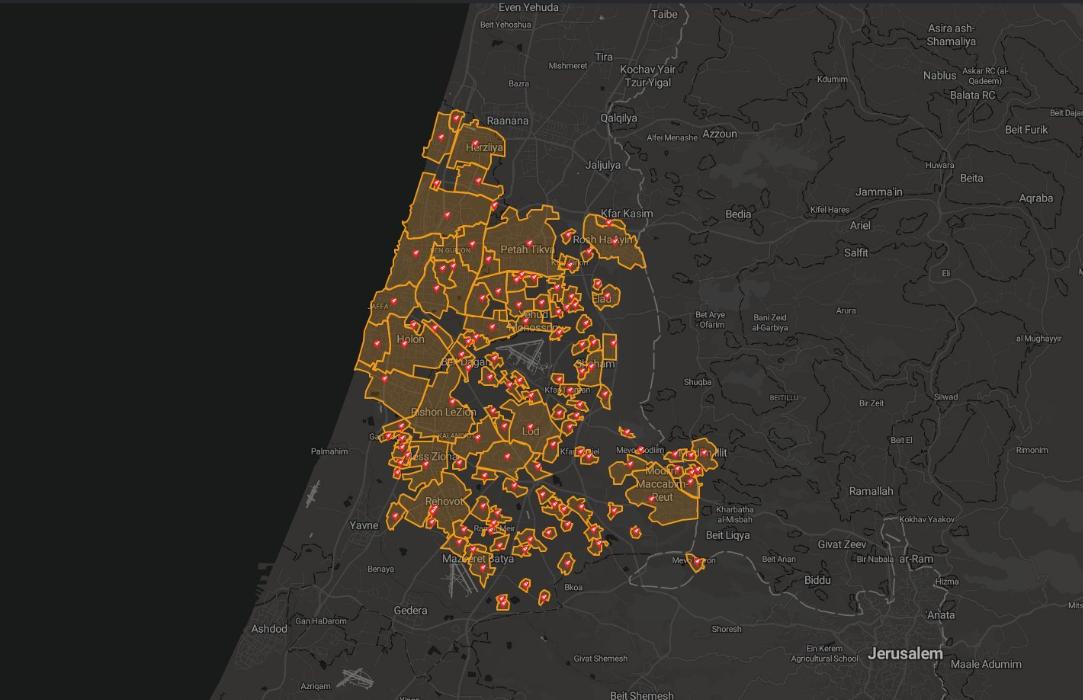Click the Yavne label
Image resolution: width=1083 pixels, height=700 pixels.
click(x=363, y=524)
